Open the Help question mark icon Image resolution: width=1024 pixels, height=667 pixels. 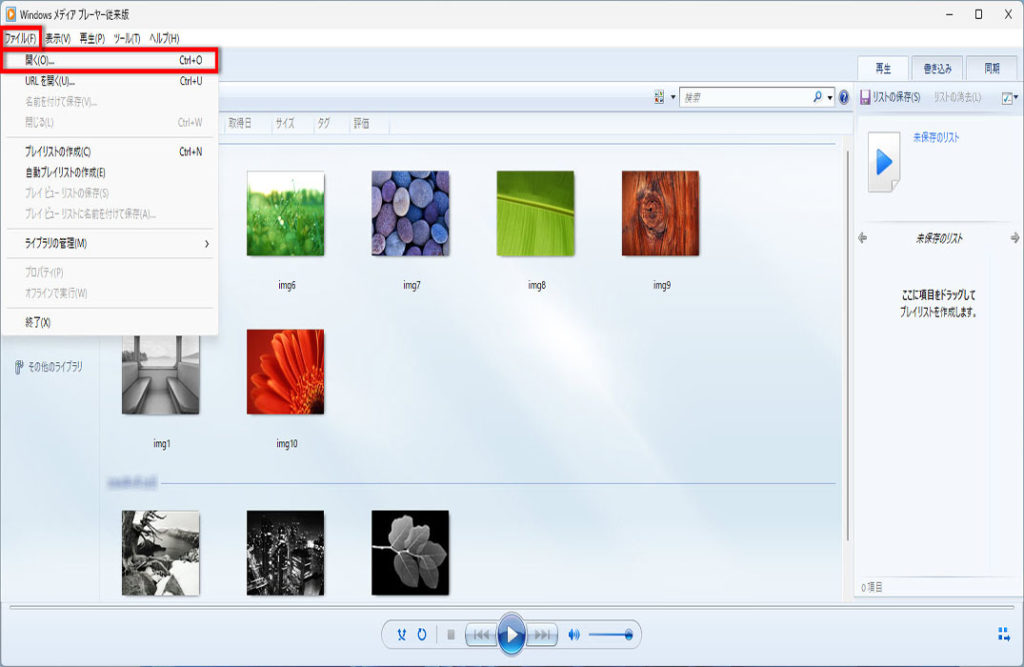(x=844, y=98)
